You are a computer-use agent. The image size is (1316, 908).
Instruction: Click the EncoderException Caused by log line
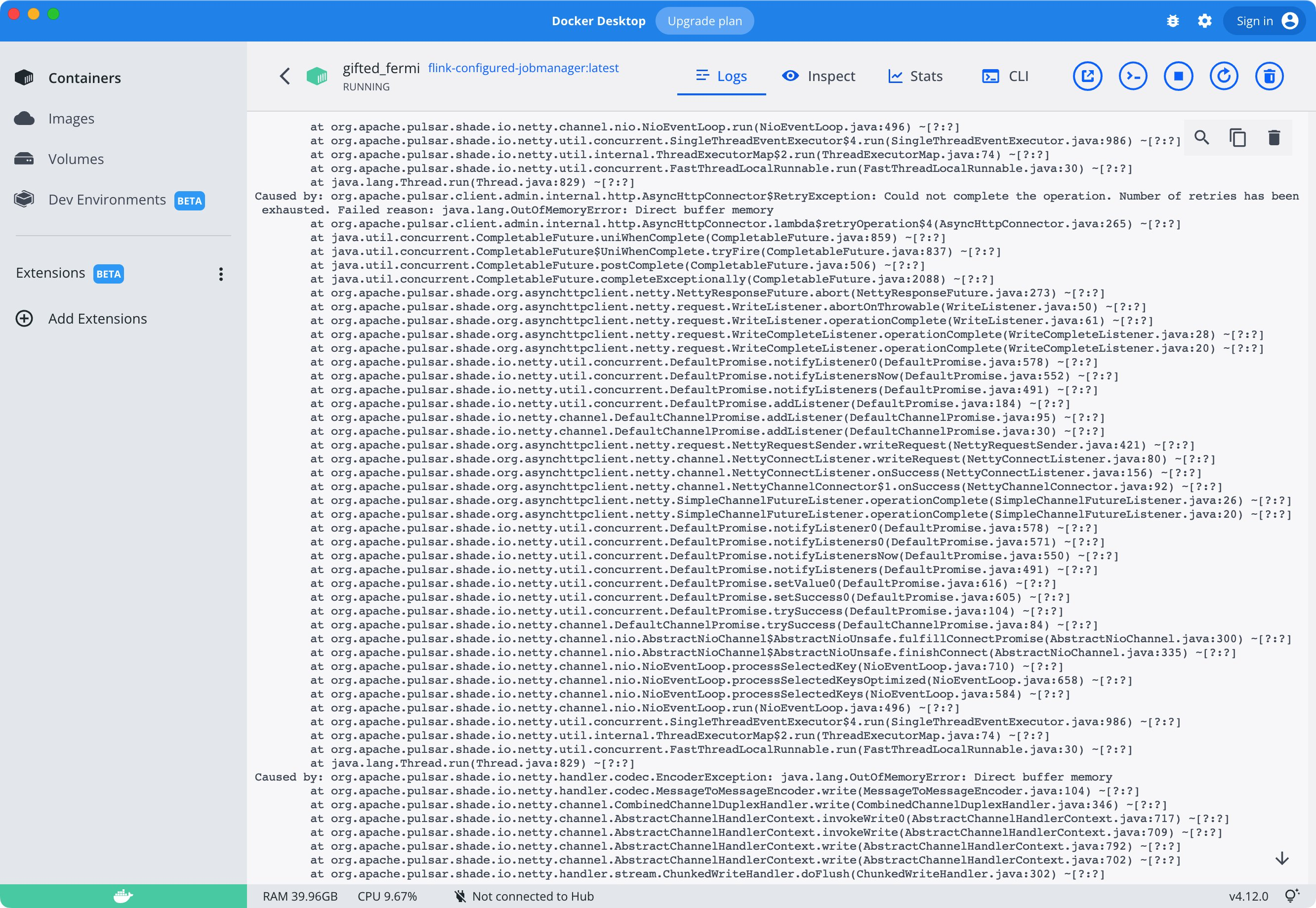(x=683, y=777)
